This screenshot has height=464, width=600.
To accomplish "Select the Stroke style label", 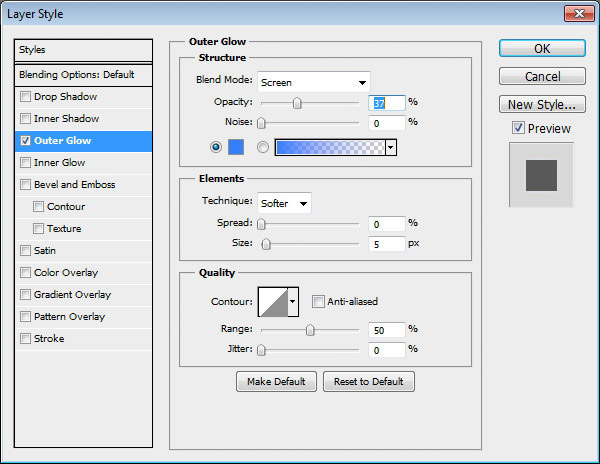I will [x=49, y=339].
